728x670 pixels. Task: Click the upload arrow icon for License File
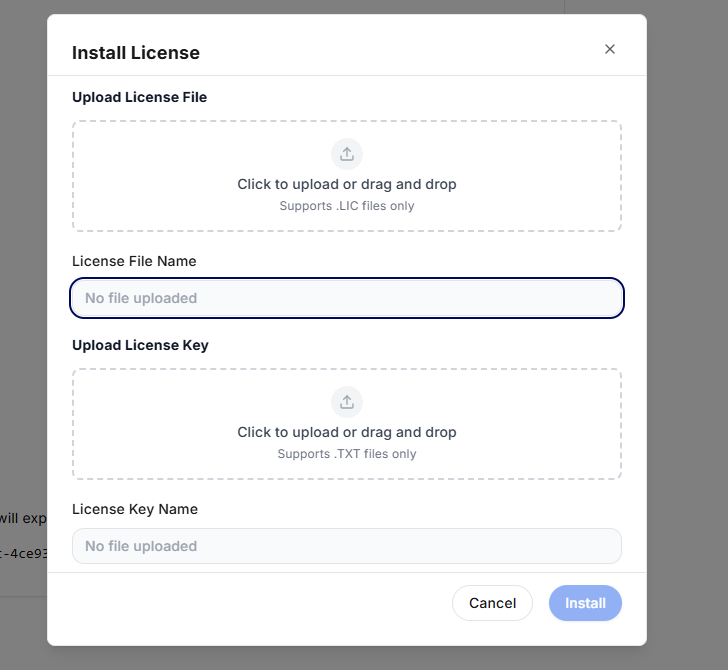coord(347,154)
